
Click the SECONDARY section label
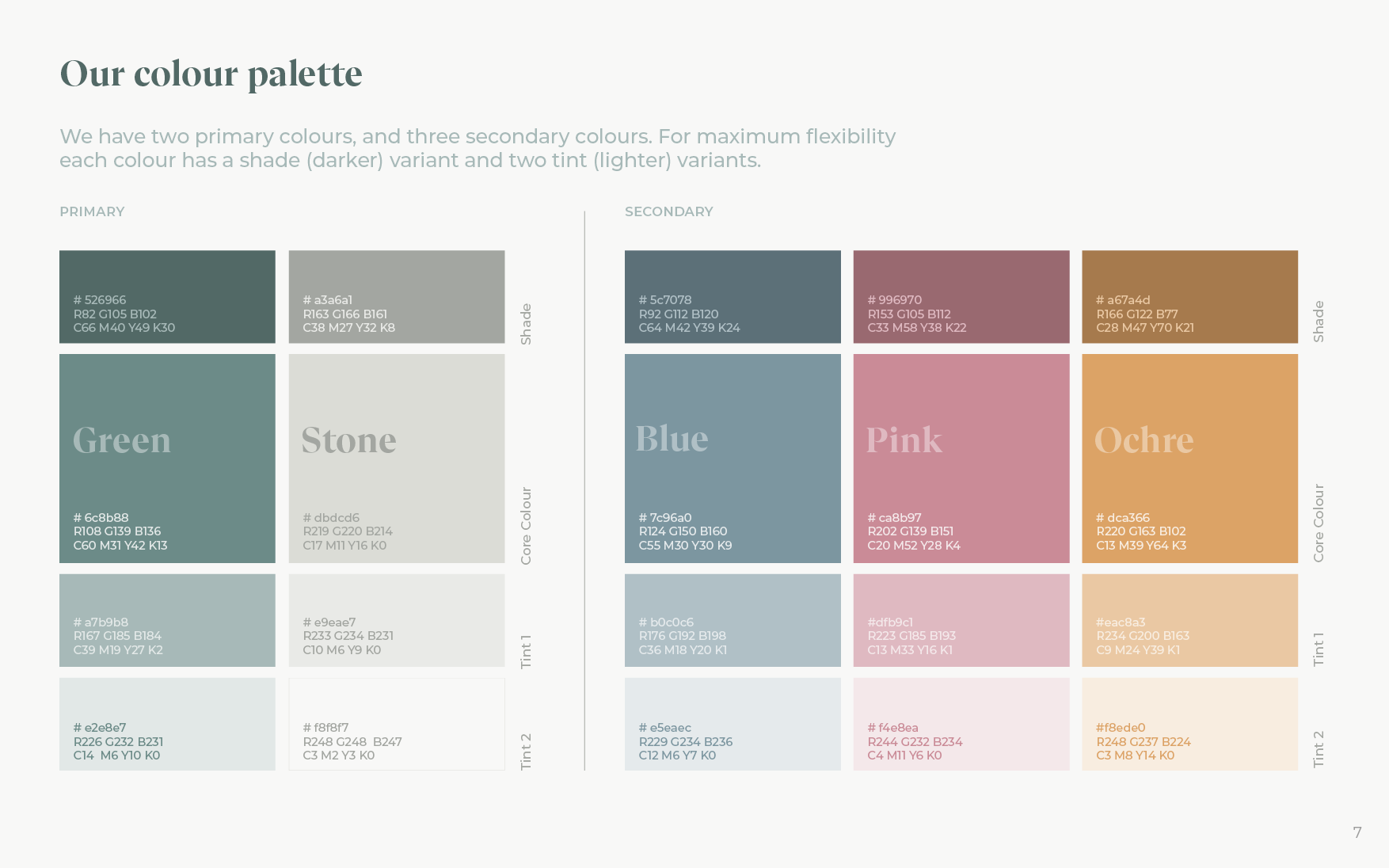click(668, 211)
